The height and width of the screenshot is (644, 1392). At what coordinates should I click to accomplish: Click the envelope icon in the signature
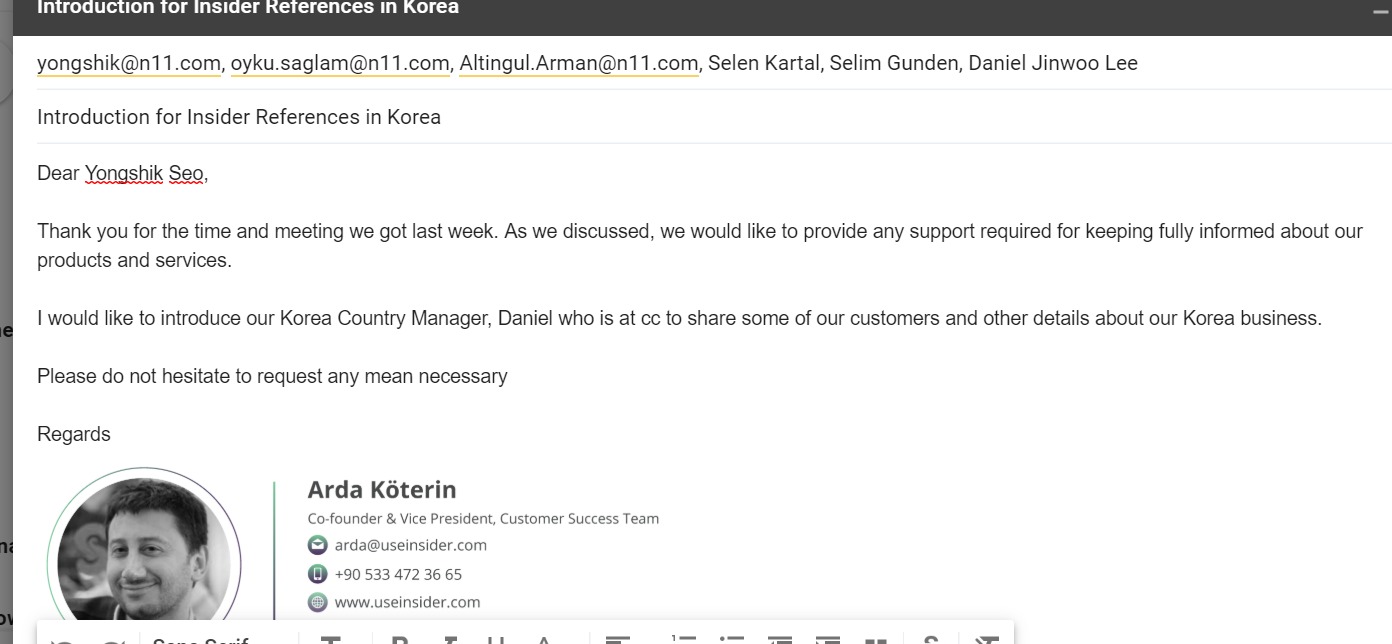(317, 545)
